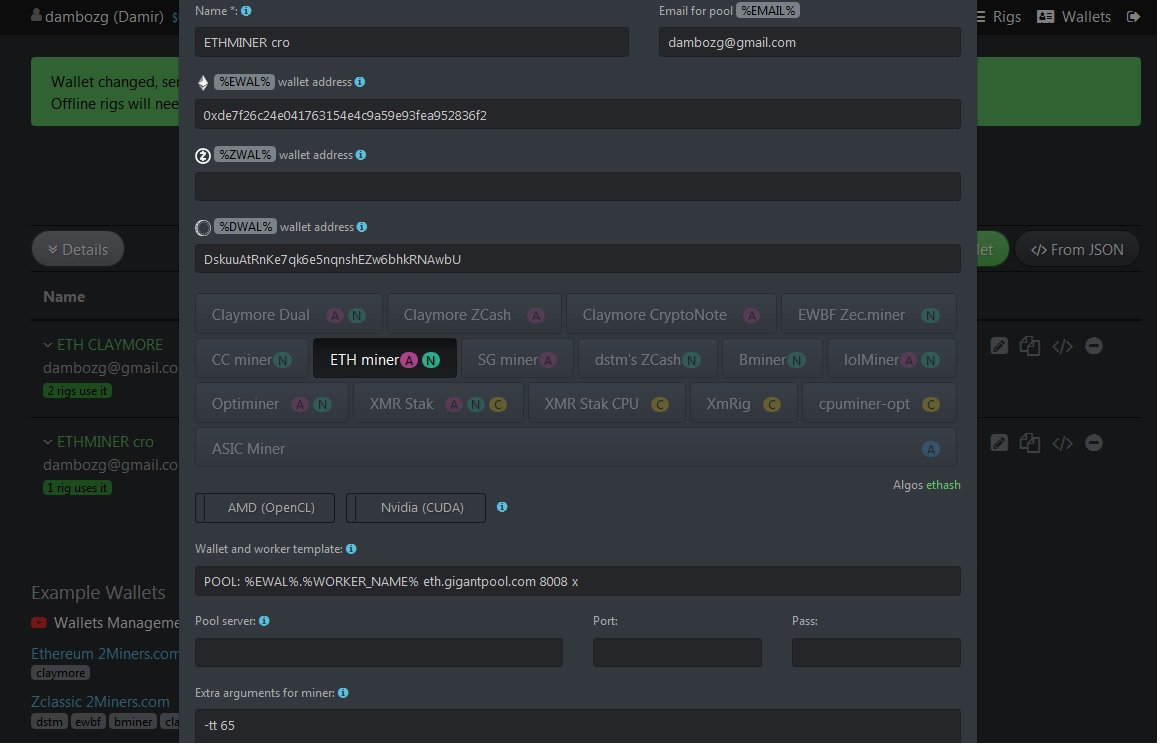Viewport: 1164px width, 744px height.
Task: Collapse the ETHMINER cro wallet row
Action: coord(48,443)
